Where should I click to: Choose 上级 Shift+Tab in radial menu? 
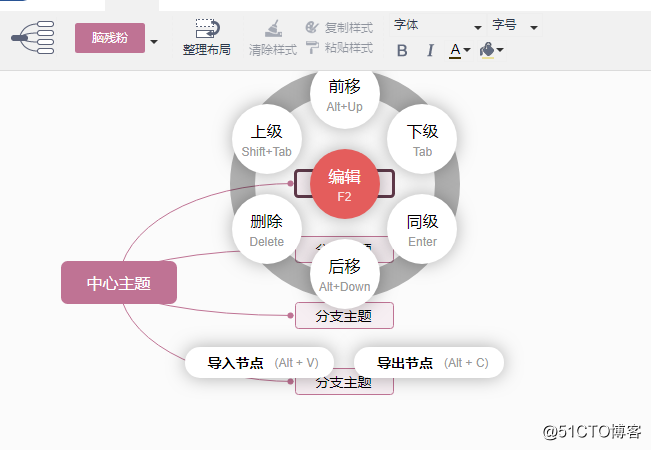tap(267, 139)
